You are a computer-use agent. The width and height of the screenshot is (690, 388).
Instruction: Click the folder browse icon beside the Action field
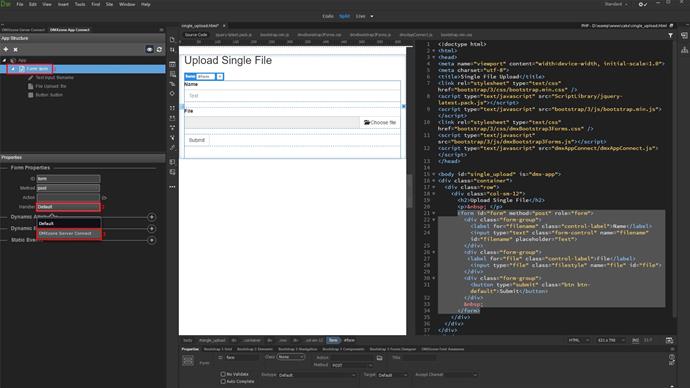[x=104, y=198]
